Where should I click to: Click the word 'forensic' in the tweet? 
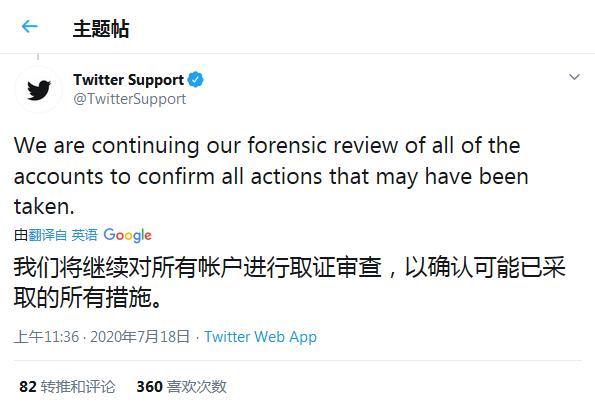point(287,145)
